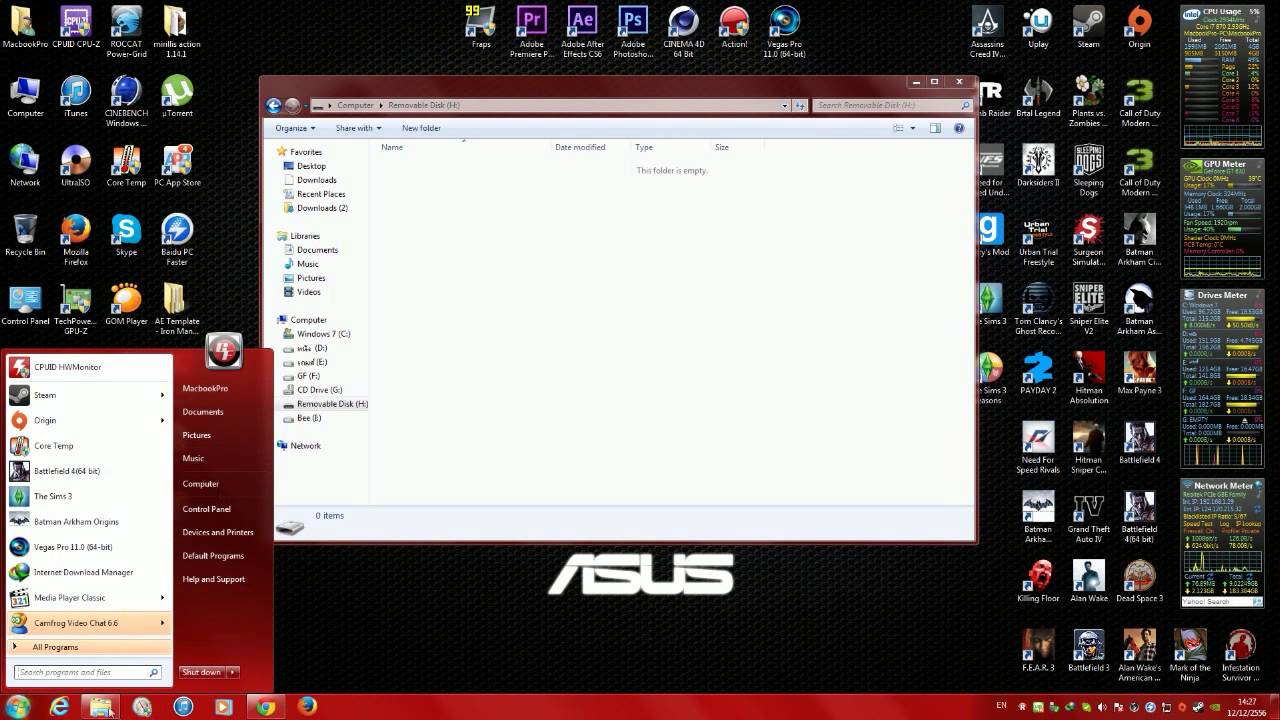Click the Google Chrome taskbar icon
The image size is (1280, 720).
click(265, 707)
